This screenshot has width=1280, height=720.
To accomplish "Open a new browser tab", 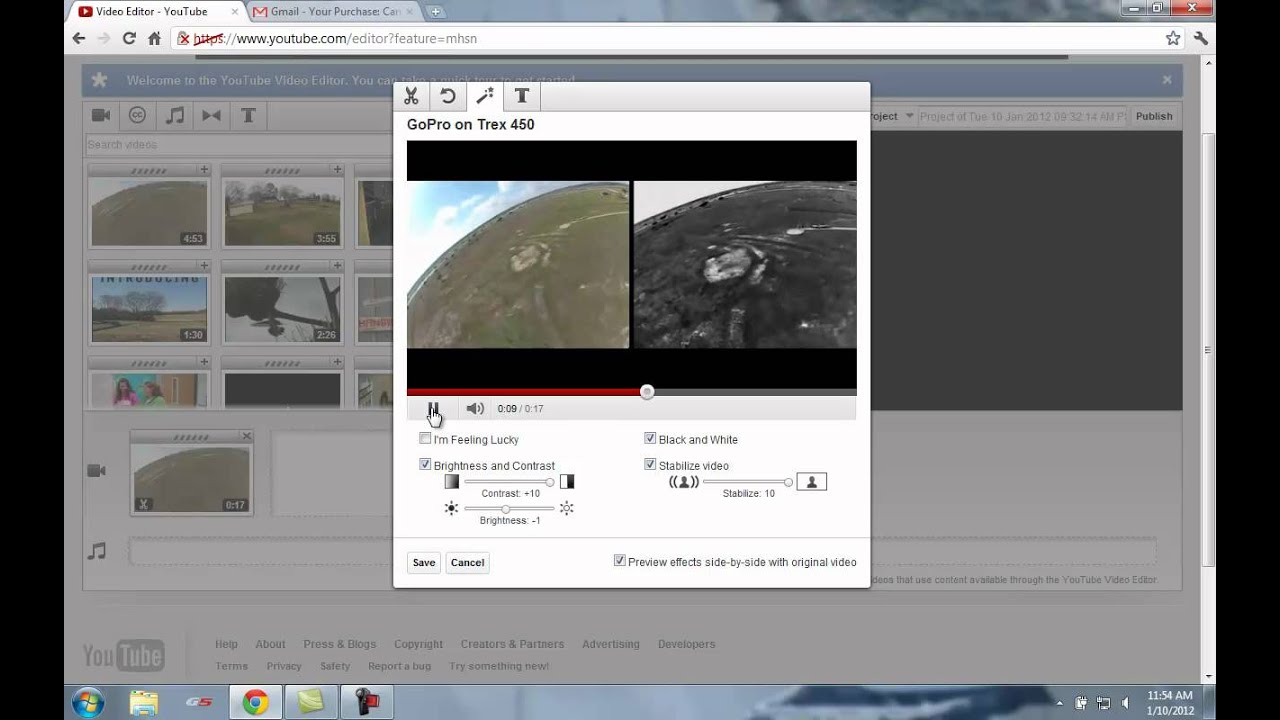I will (436, 12).
